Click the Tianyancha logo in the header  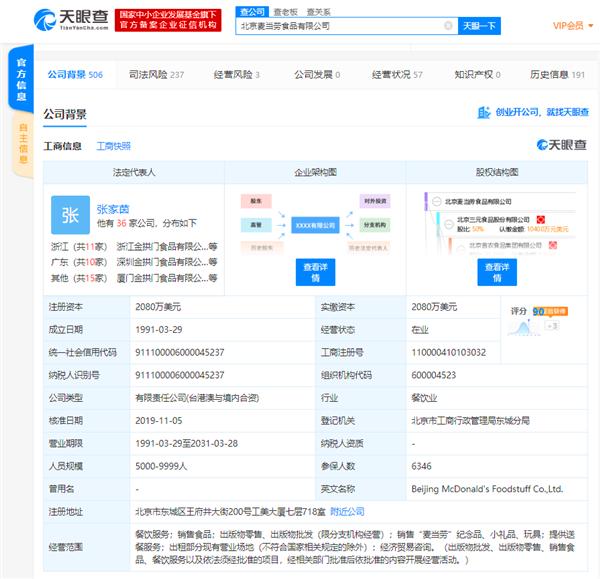[x=71, y=20]
